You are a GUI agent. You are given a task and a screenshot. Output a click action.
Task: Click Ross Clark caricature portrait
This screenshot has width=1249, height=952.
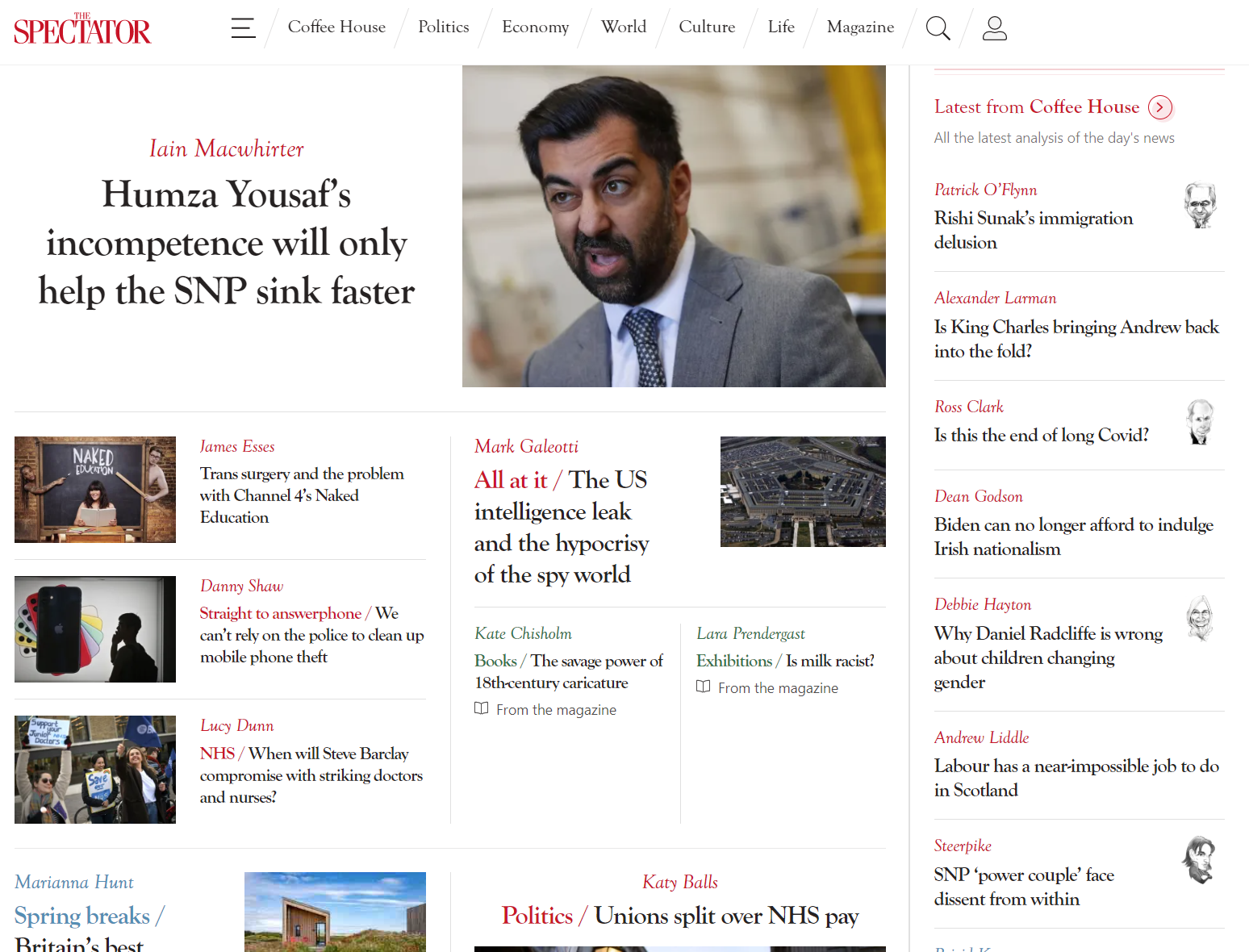(1200, 422)
